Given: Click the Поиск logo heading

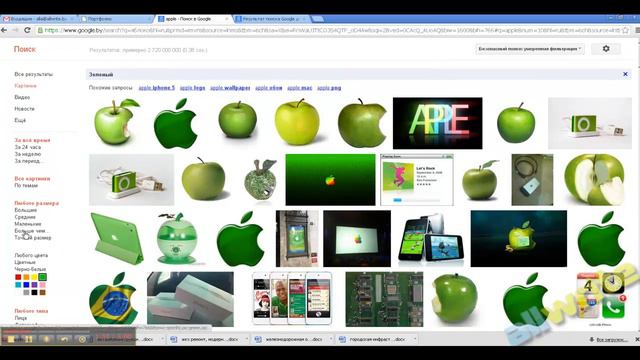Looking at the screenshot, I should (25, 49).
